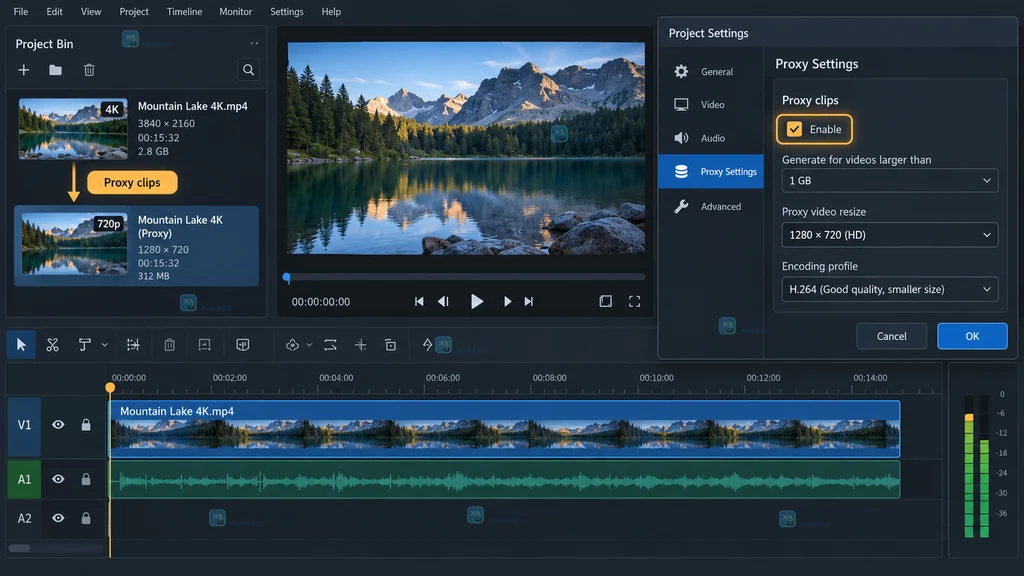
Task: Hide the V1 track with its eye icon
Action: pos(58,424)
